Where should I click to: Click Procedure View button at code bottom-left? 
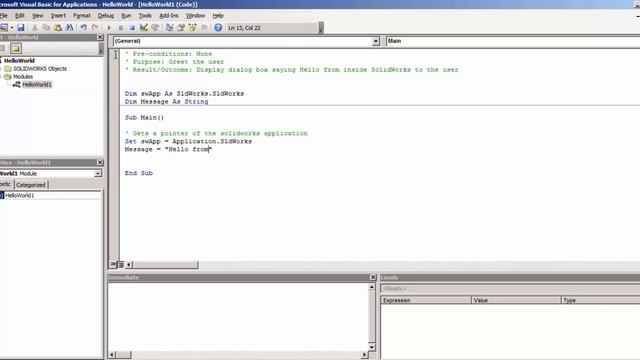(x=113, y=264)
